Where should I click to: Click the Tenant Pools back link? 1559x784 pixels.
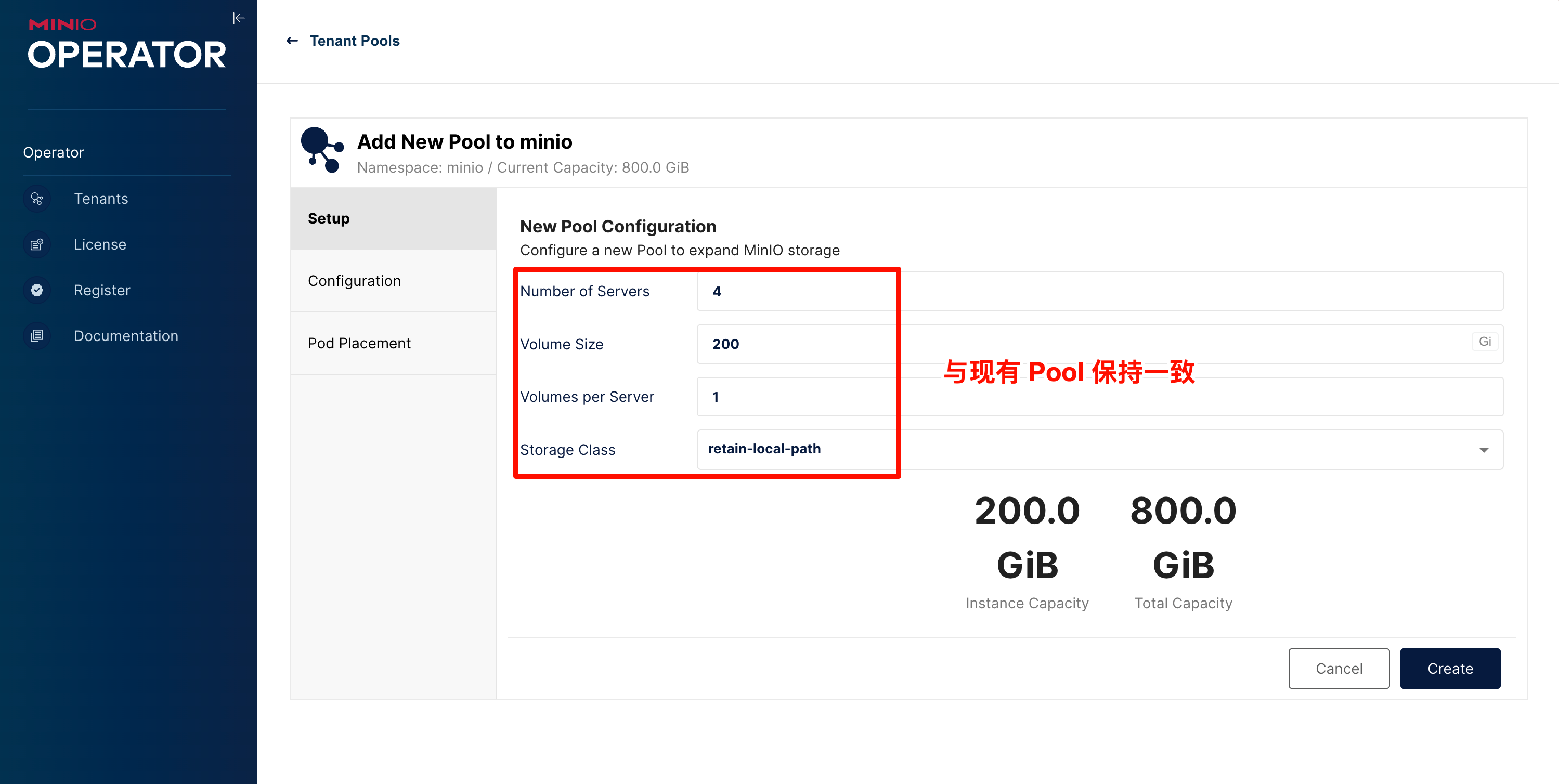pos(355,41)
